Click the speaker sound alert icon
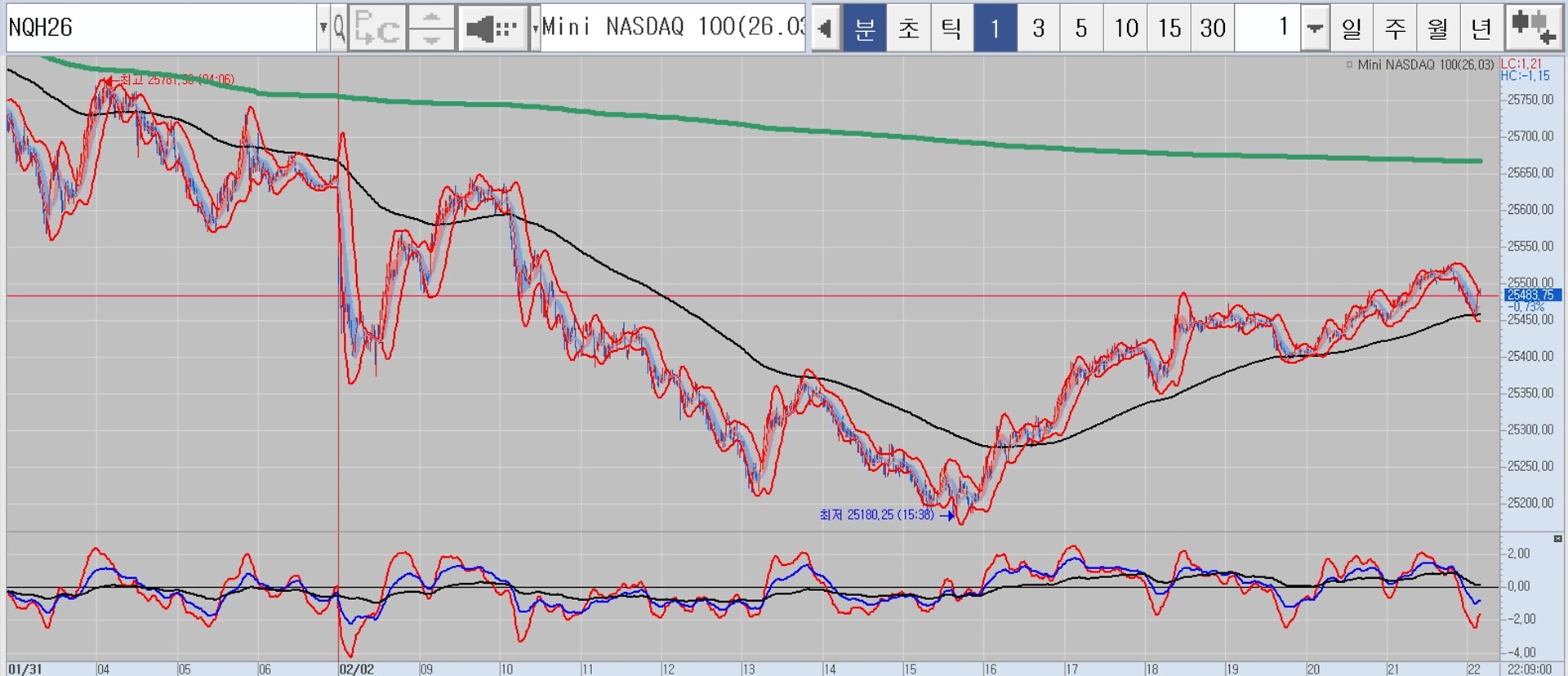The image size is (1568, 676). click(x=491, y=29)
